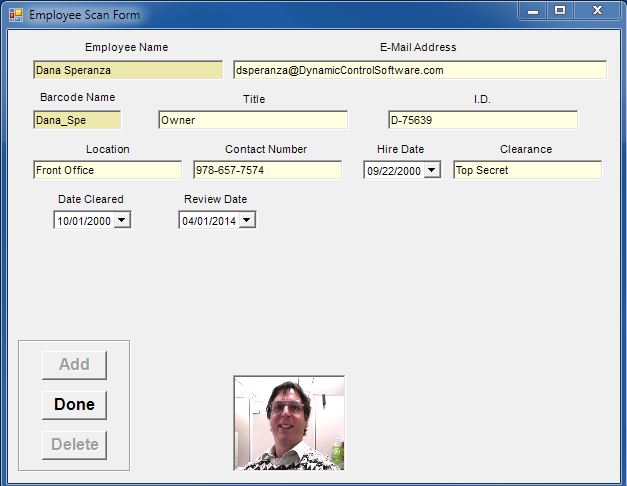Image resolution: width=627 pixels, height=486 pixels.
Task: Click the Employee Name field with Dana Speranza
Action: tap(128, 70)
